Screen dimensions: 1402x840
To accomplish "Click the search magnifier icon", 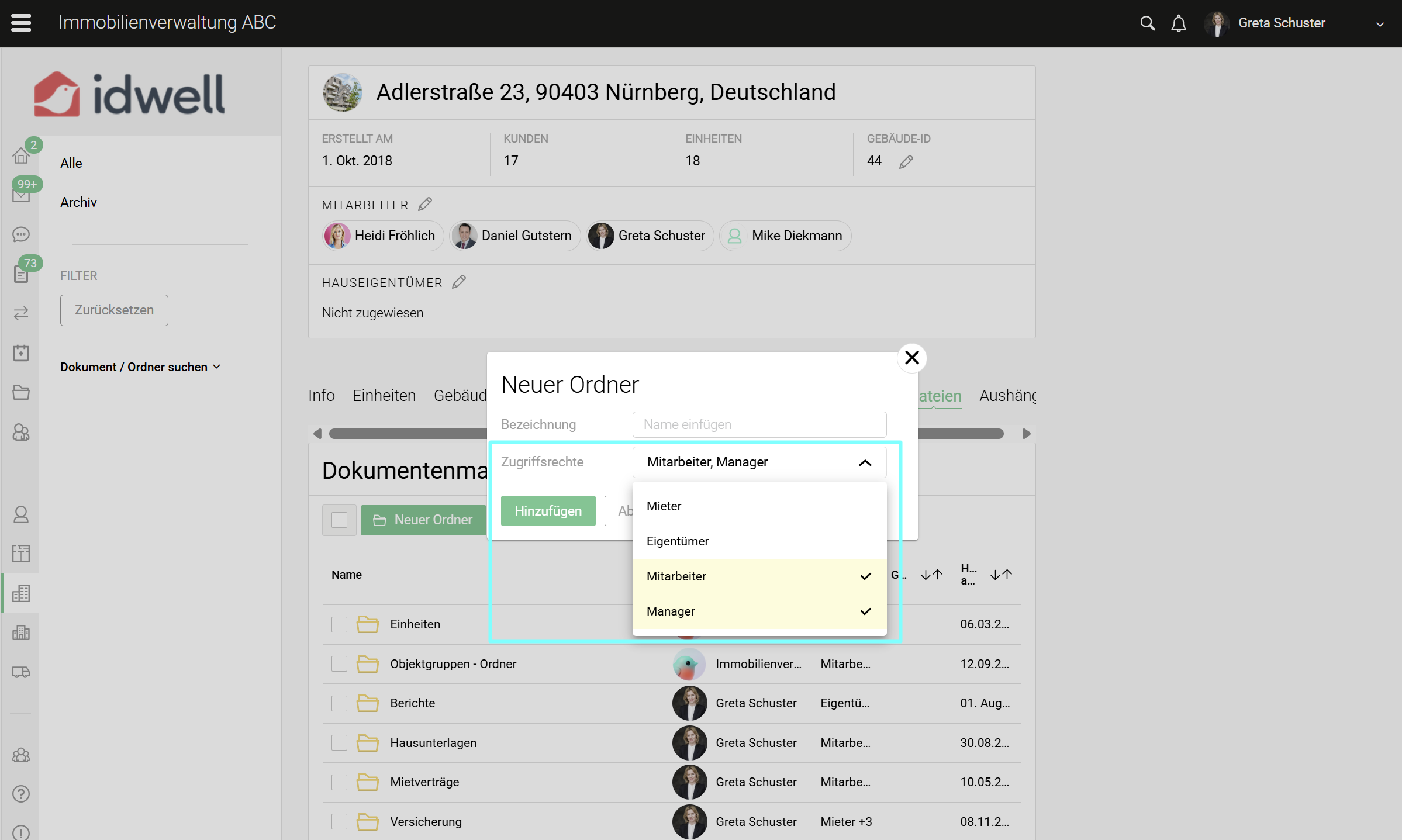I will 1147,23.
